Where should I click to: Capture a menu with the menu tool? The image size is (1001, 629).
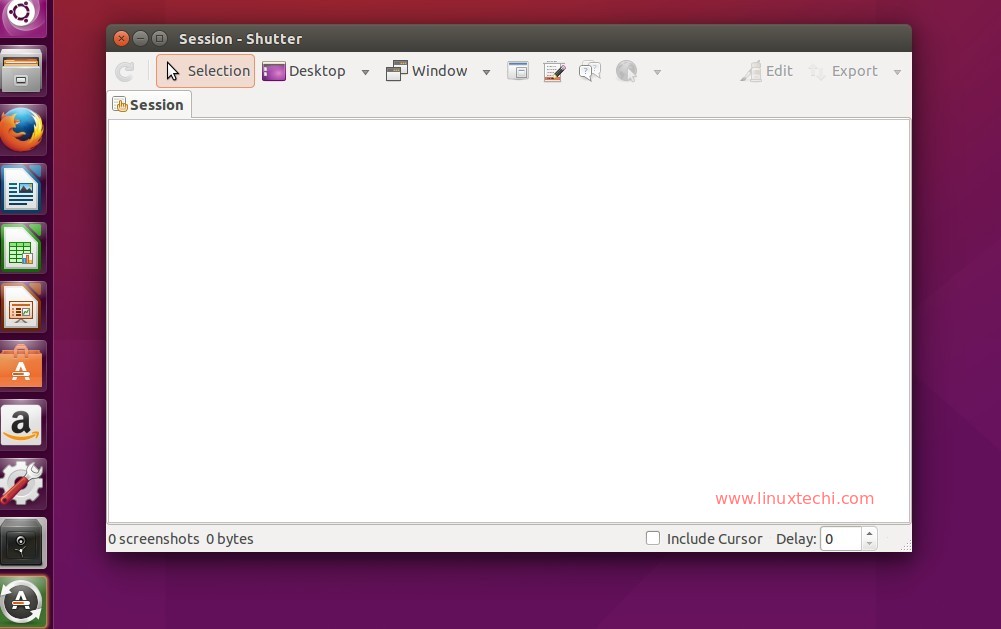554,70
